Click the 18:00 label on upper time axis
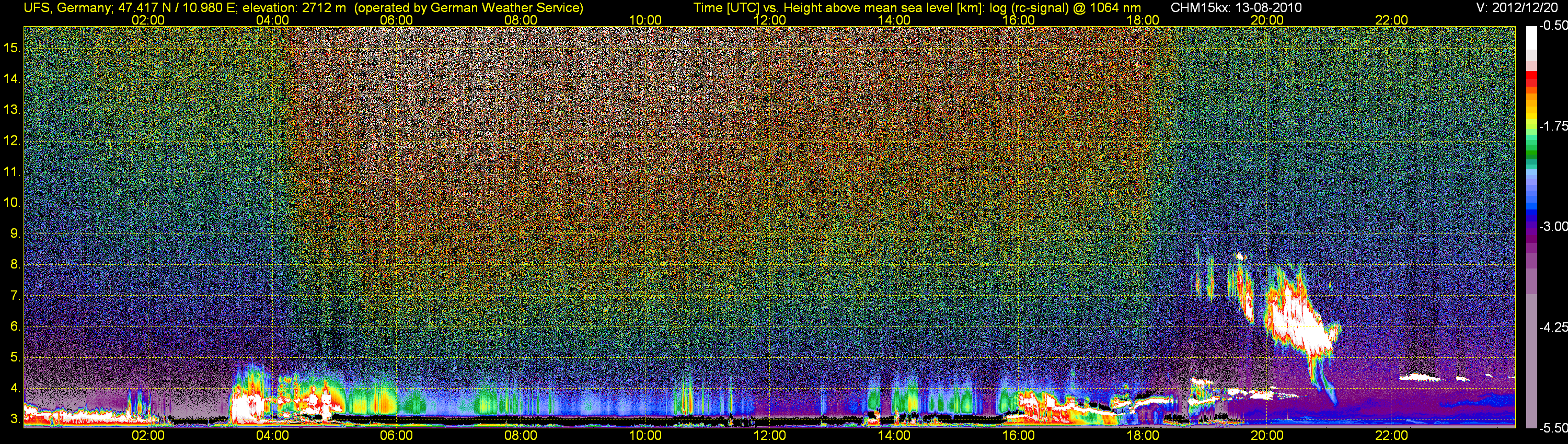Viewport: 1568px width, 444px height. 1143,20
